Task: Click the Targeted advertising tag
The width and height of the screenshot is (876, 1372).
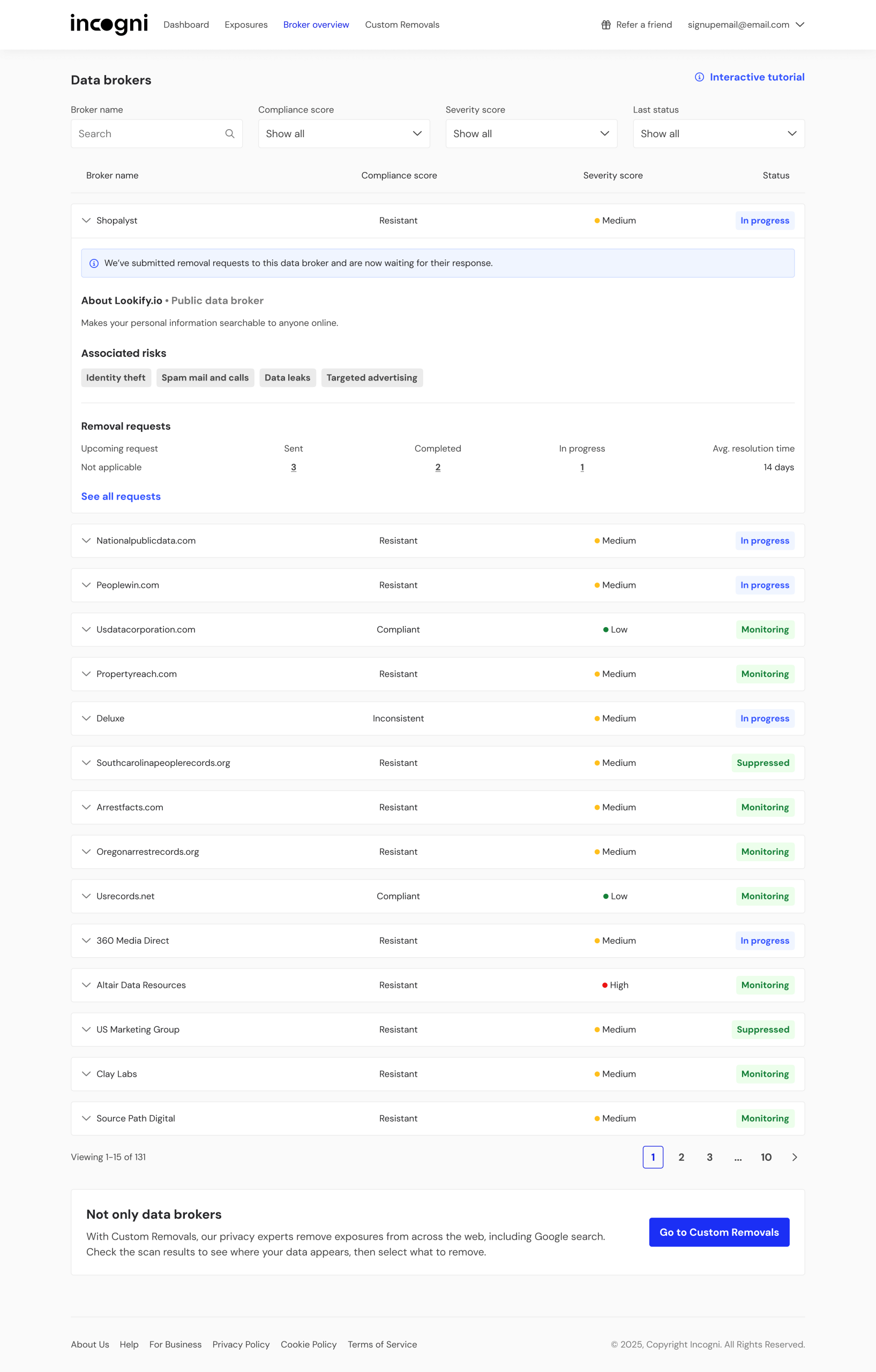Action: 372,378
